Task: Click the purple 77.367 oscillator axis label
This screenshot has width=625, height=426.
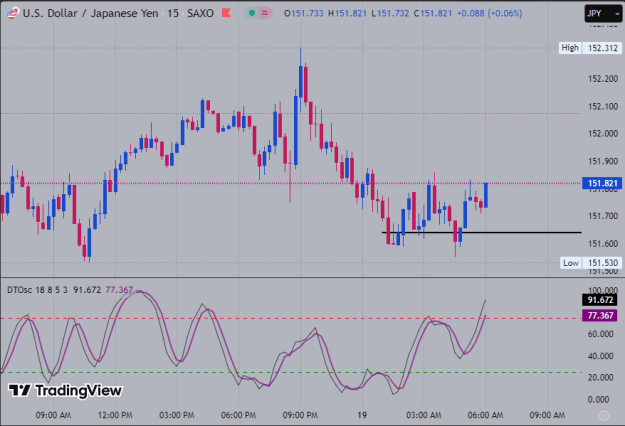Action: click(x=600, y=316)
